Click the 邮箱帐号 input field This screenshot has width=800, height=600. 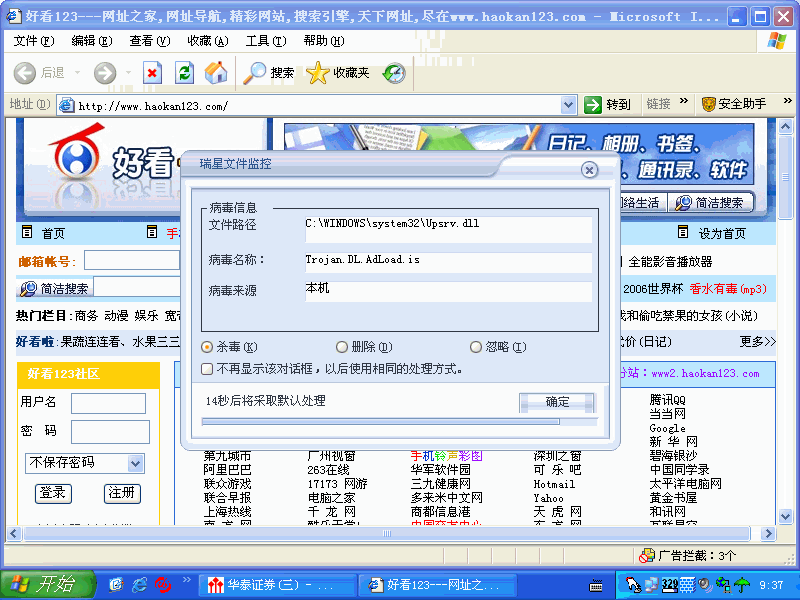pyautogui.click(x=132, y=260)
